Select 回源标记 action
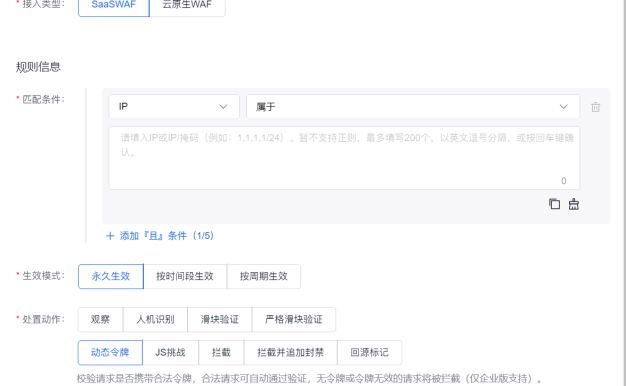 pyautogui.click(x=370, y=352)
